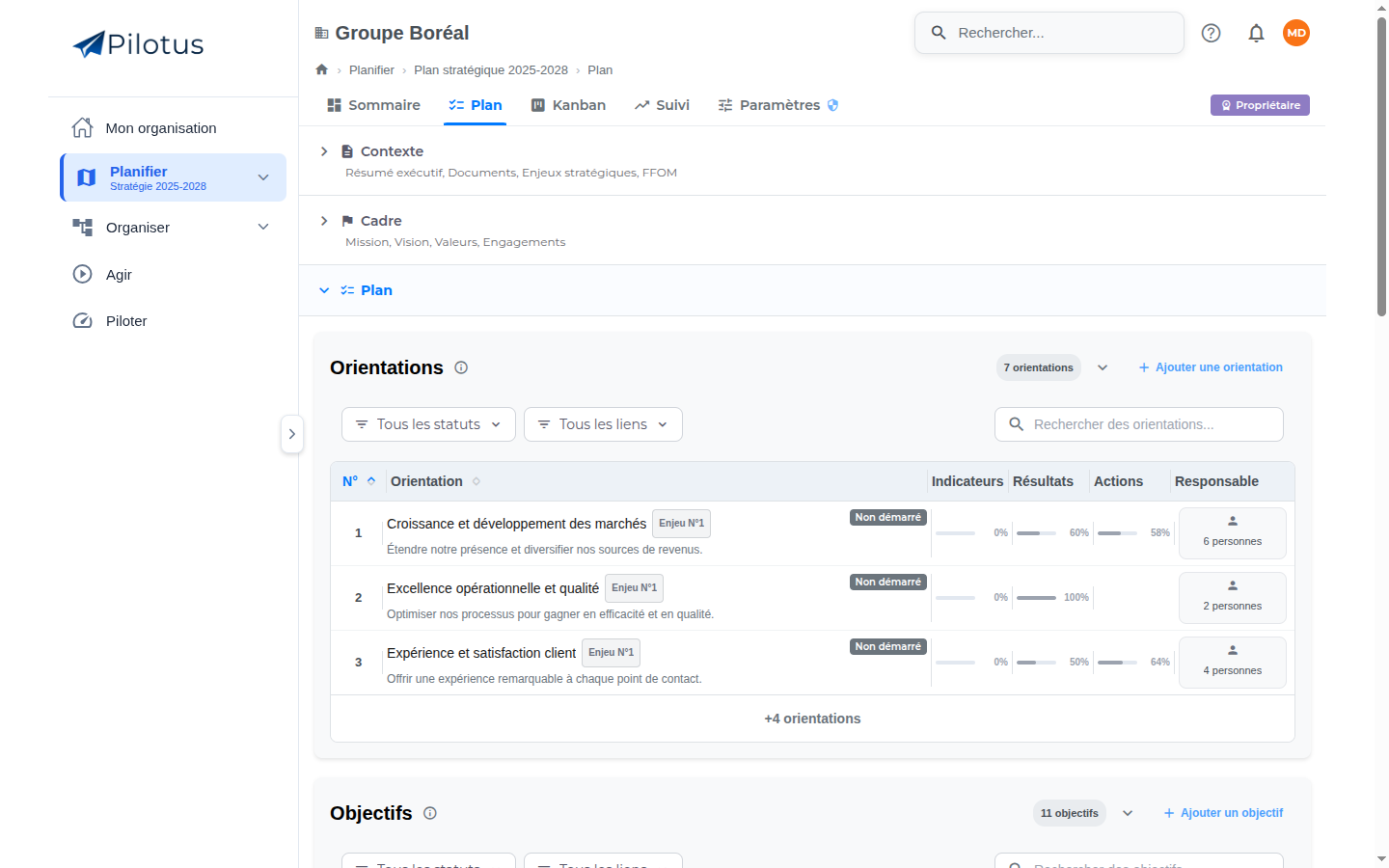Click the Organiser hierarchy icon
The height and width of the screenshot is (868, 1389).
coord(83,227)
